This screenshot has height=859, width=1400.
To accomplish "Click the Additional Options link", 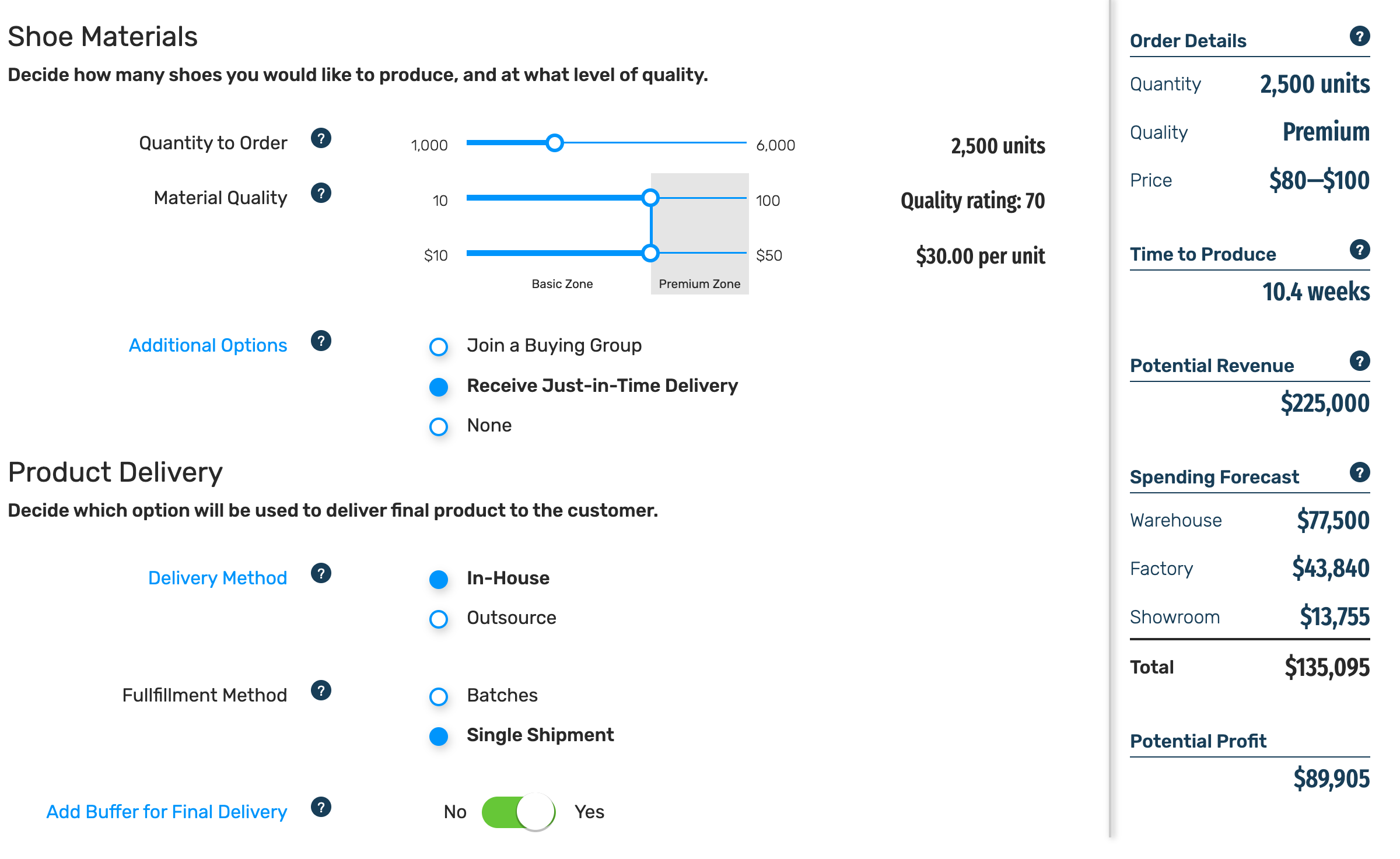I will (208, 346).
